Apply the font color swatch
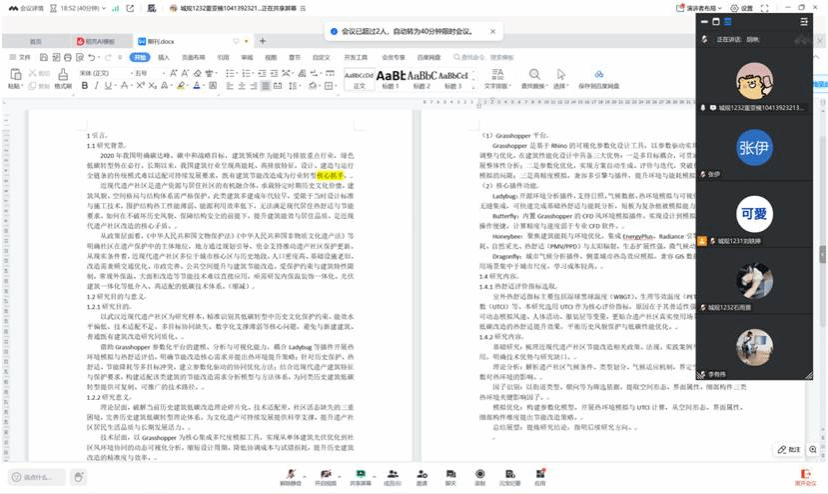The width and height of the screenshot is (828, 494). 196,86
